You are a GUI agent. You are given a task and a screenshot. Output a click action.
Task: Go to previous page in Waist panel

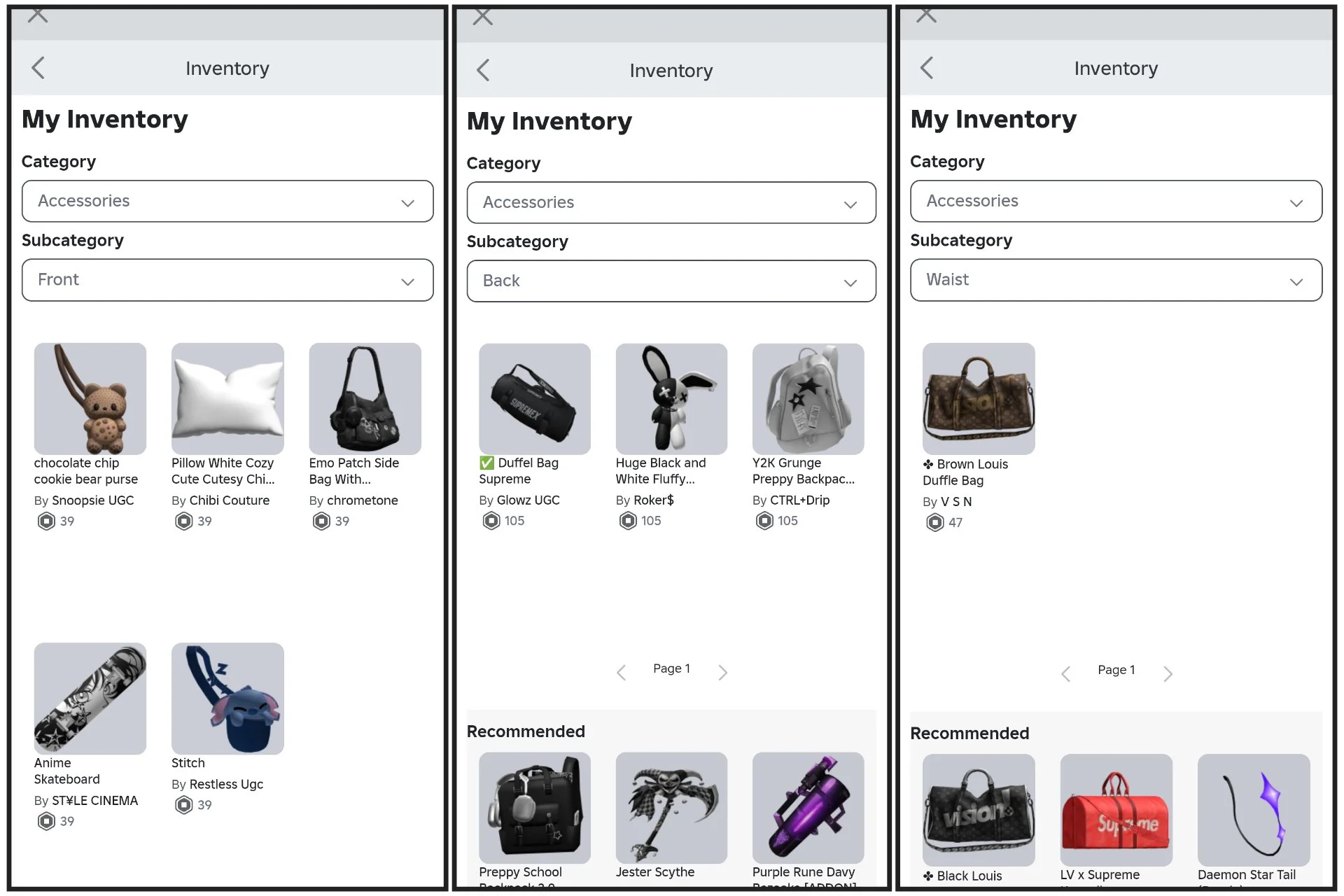pos(1065,674)
